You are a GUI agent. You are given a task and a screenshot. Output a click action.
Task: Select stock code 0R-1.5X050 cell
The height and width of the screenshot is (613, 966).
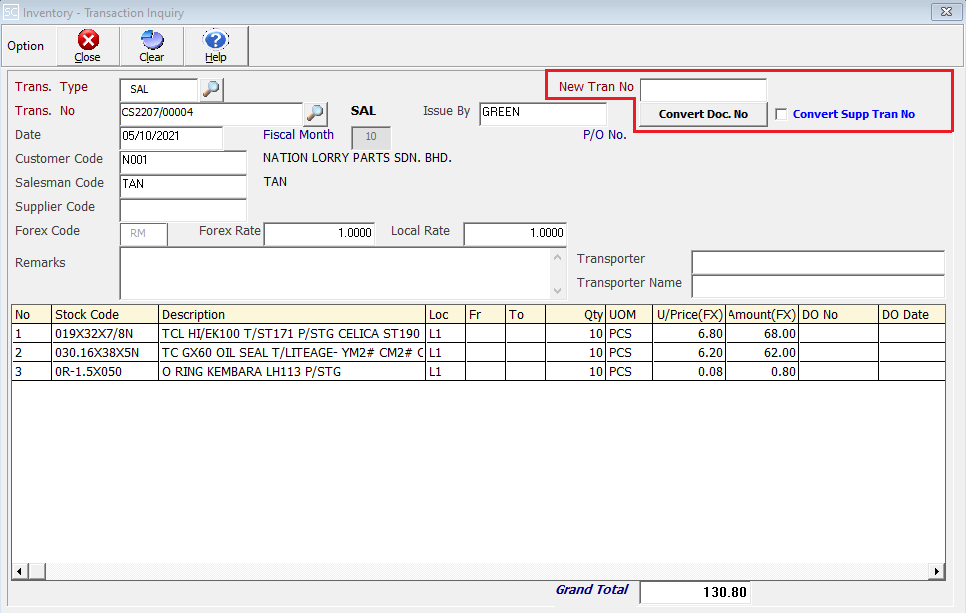click(105, 372)
